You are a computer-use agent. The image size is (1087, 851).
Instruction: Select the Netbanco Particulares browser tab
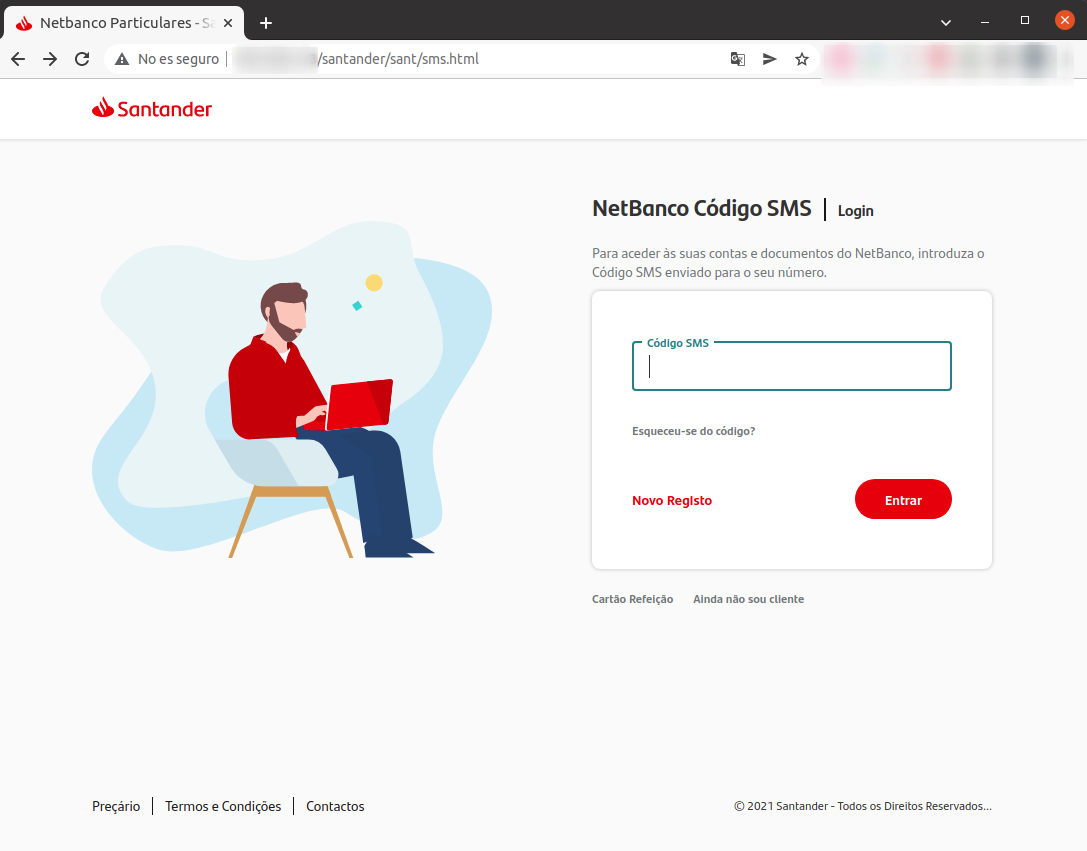click(124, 23)
